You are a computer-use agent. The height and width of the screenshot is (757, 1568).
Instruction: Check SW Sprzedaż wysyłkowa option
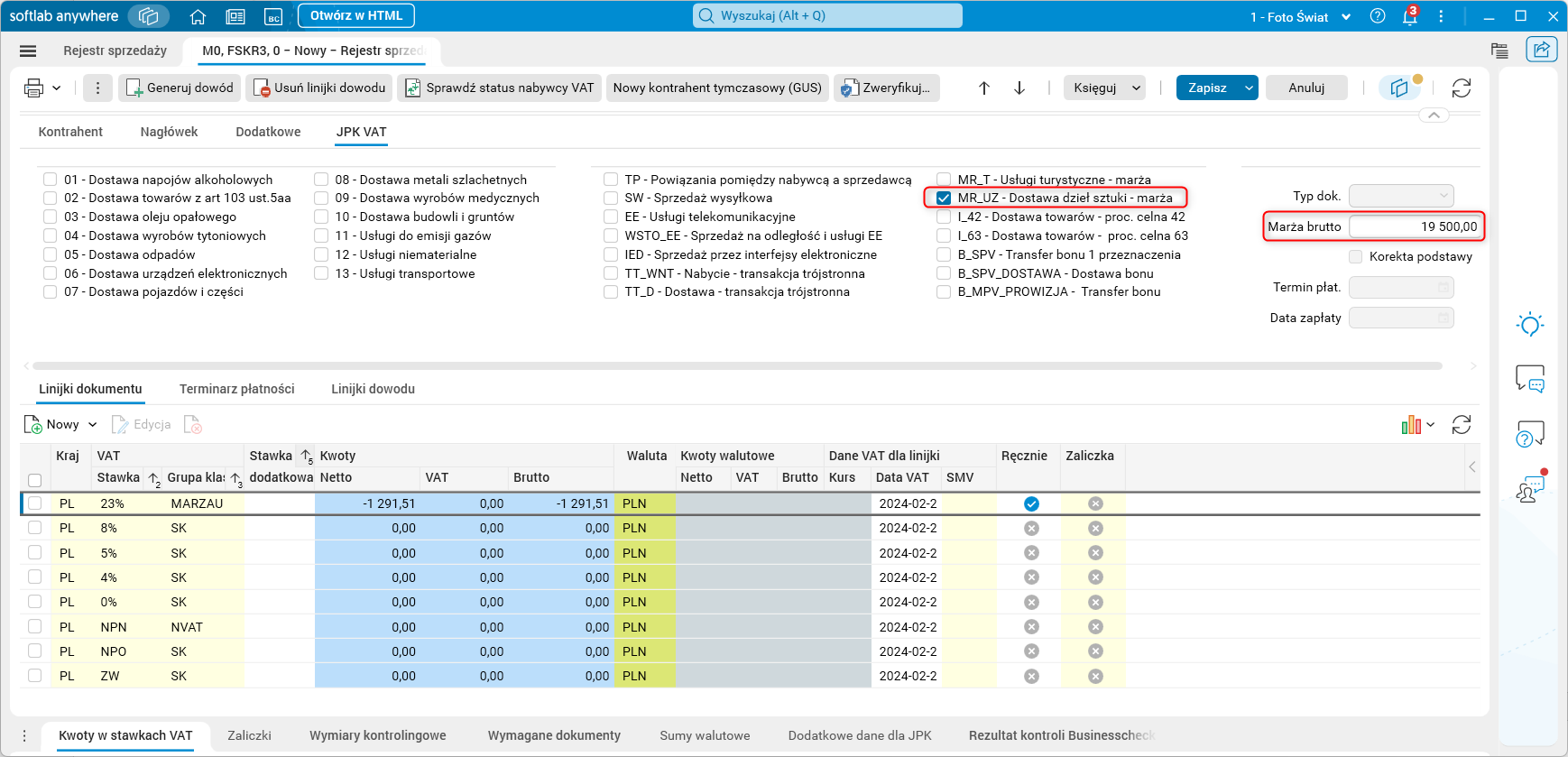pyautogui.click(x=611, y=198)
